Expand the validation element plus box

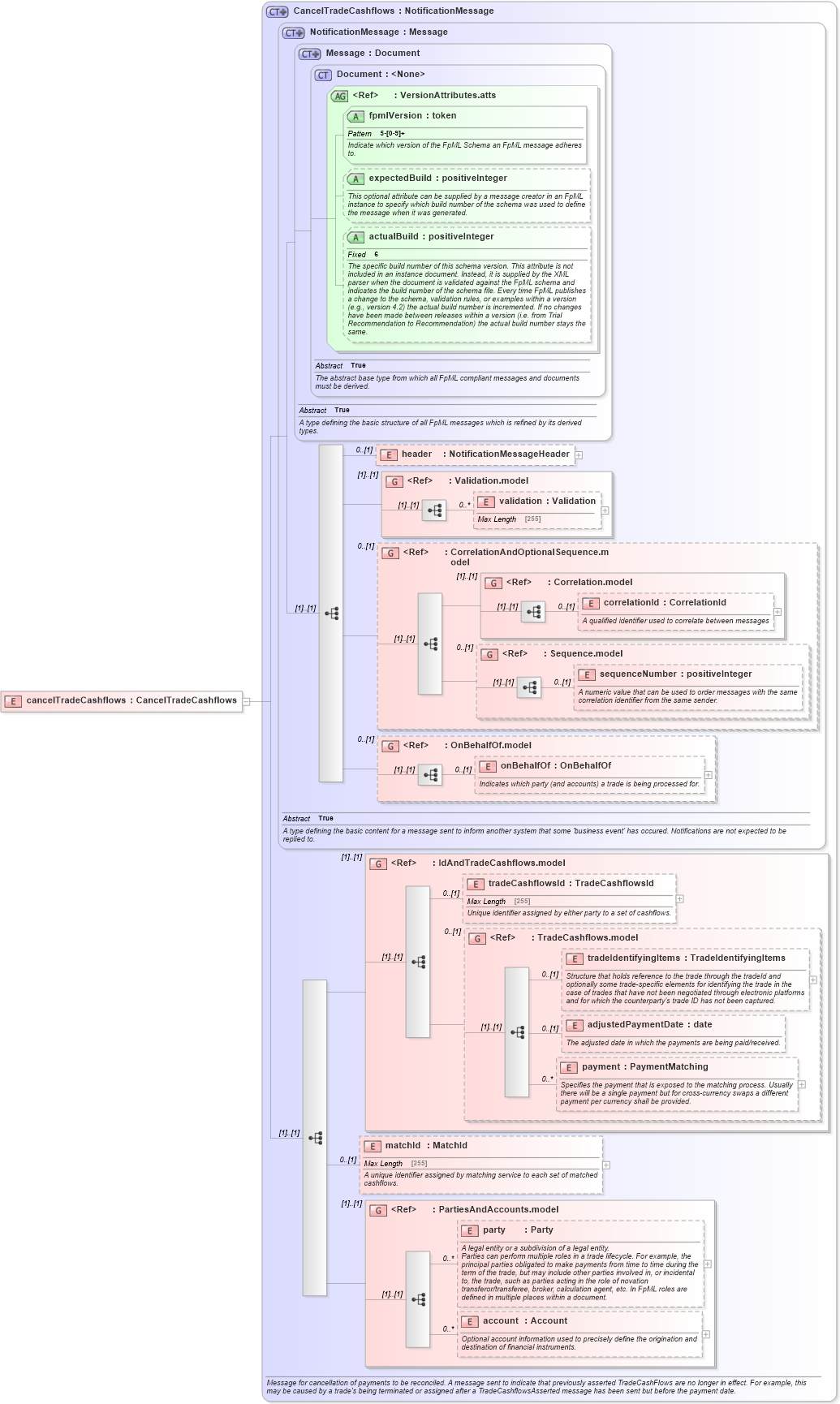point(605,510)
